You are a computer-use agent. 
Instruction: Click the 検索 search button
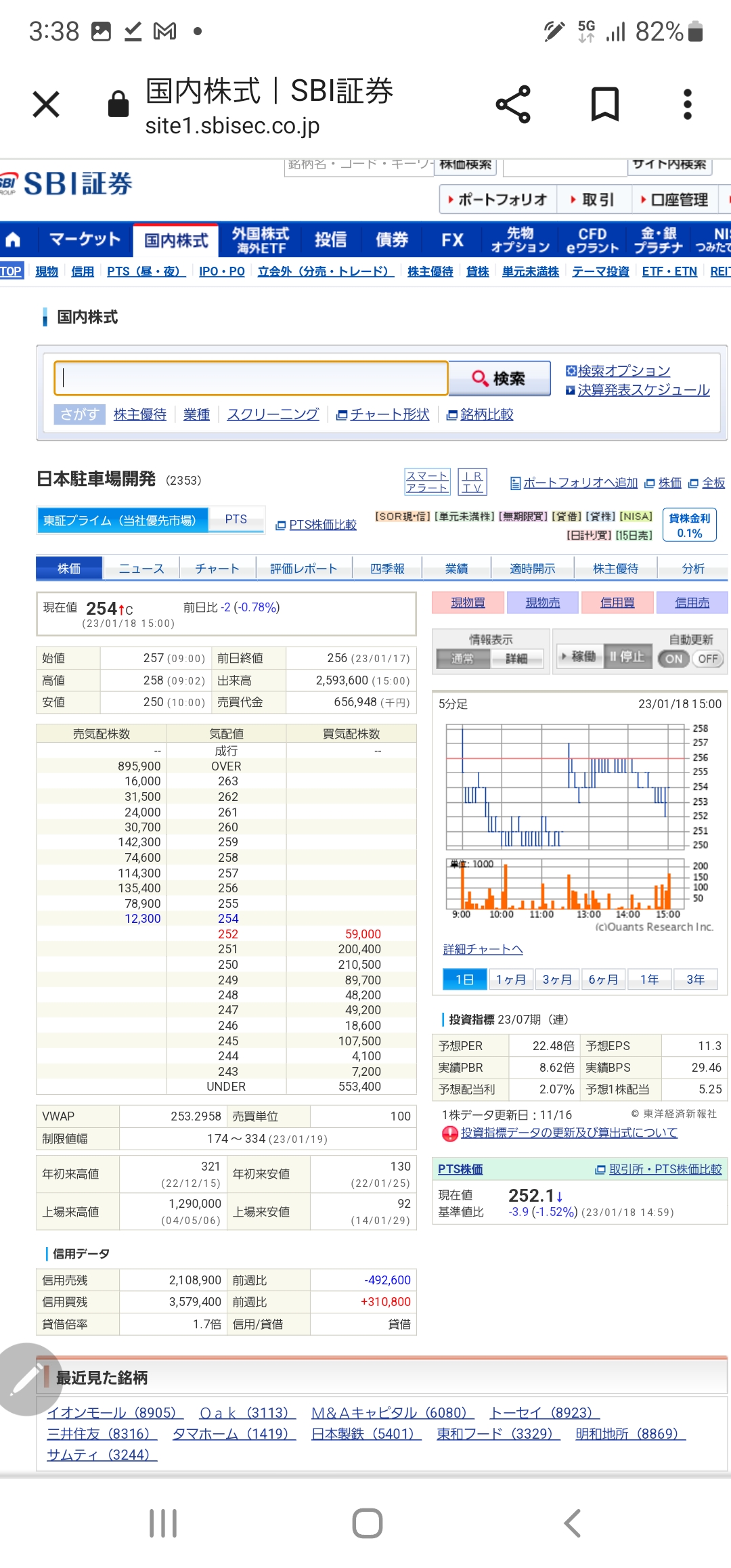(500, 378)
